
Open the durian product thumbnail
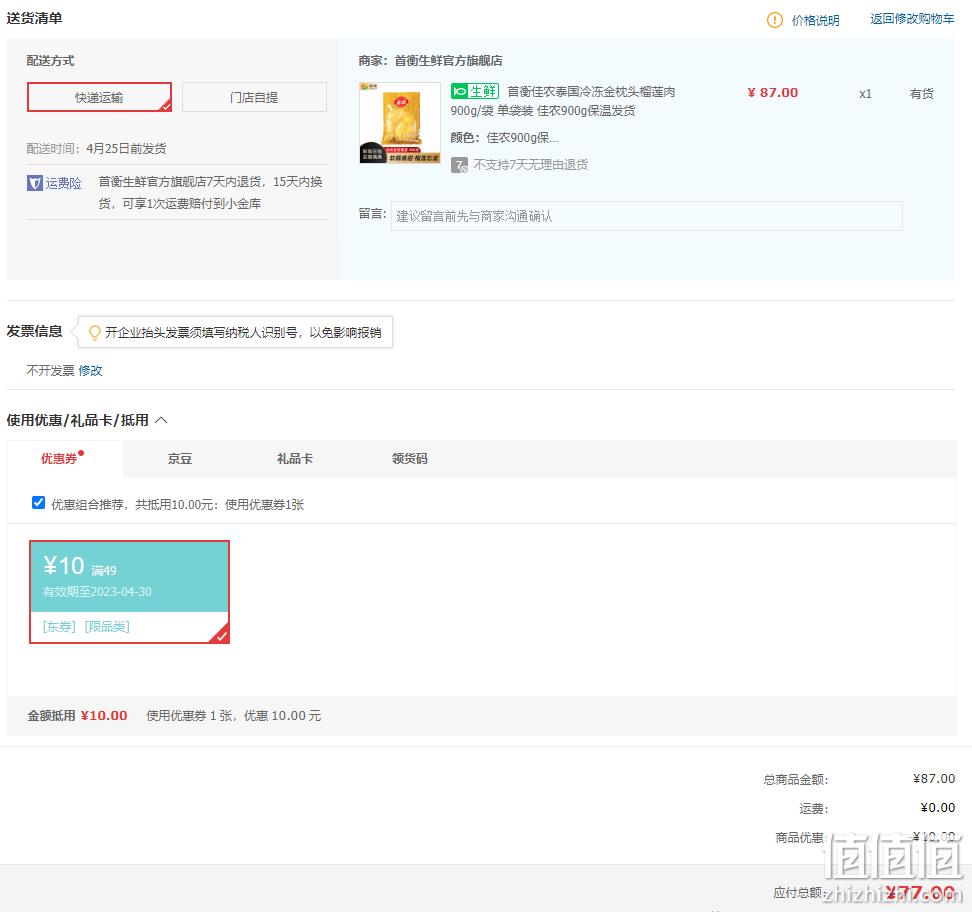click(x=400, y=123)
